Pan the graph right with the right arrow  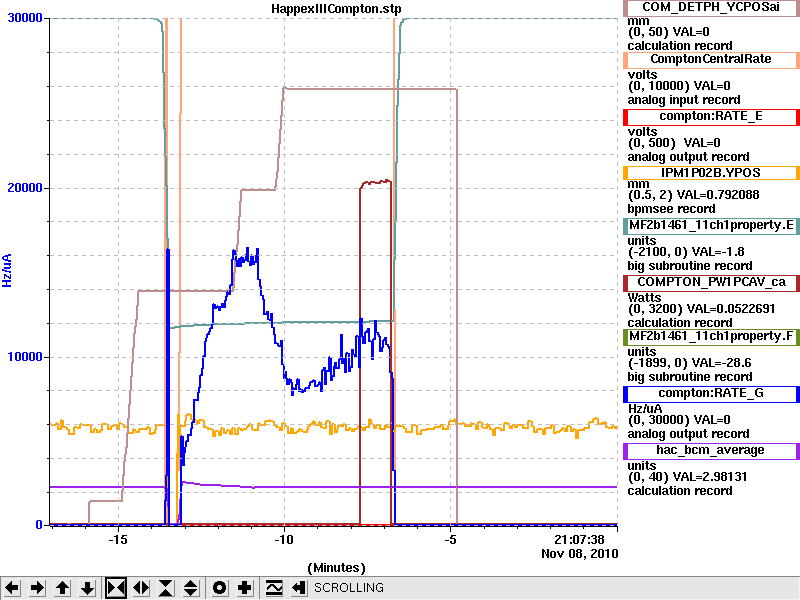point(37,588)
